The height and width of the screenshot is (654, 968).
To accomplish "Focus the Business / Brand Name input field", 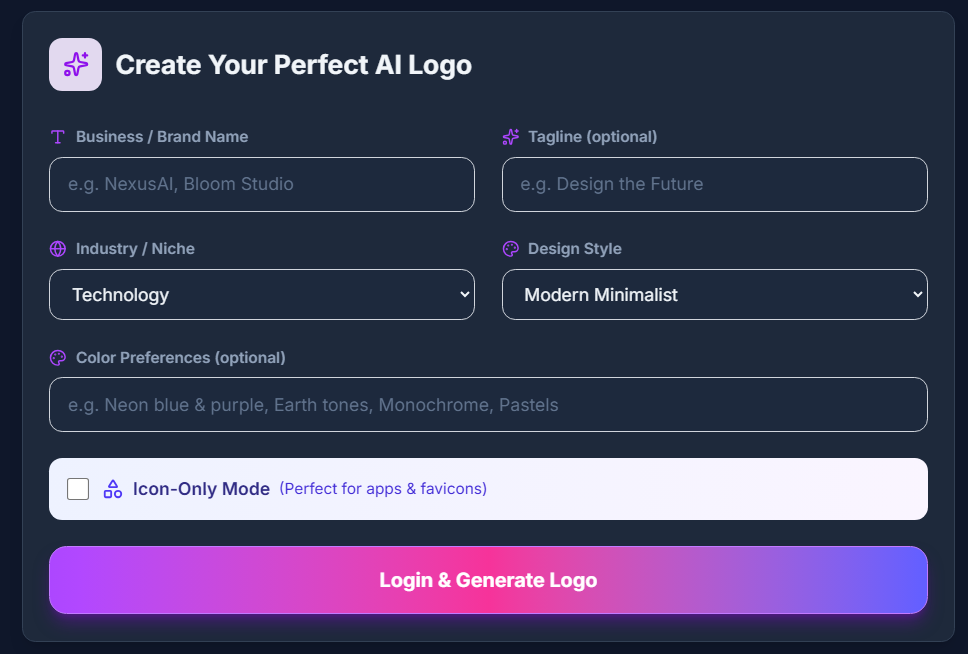I will [262, 184].
